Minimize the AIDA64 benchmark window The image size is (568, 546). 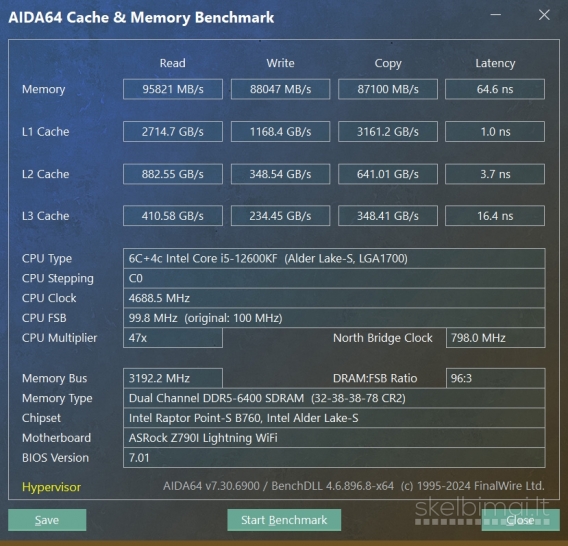pos(496,15)
